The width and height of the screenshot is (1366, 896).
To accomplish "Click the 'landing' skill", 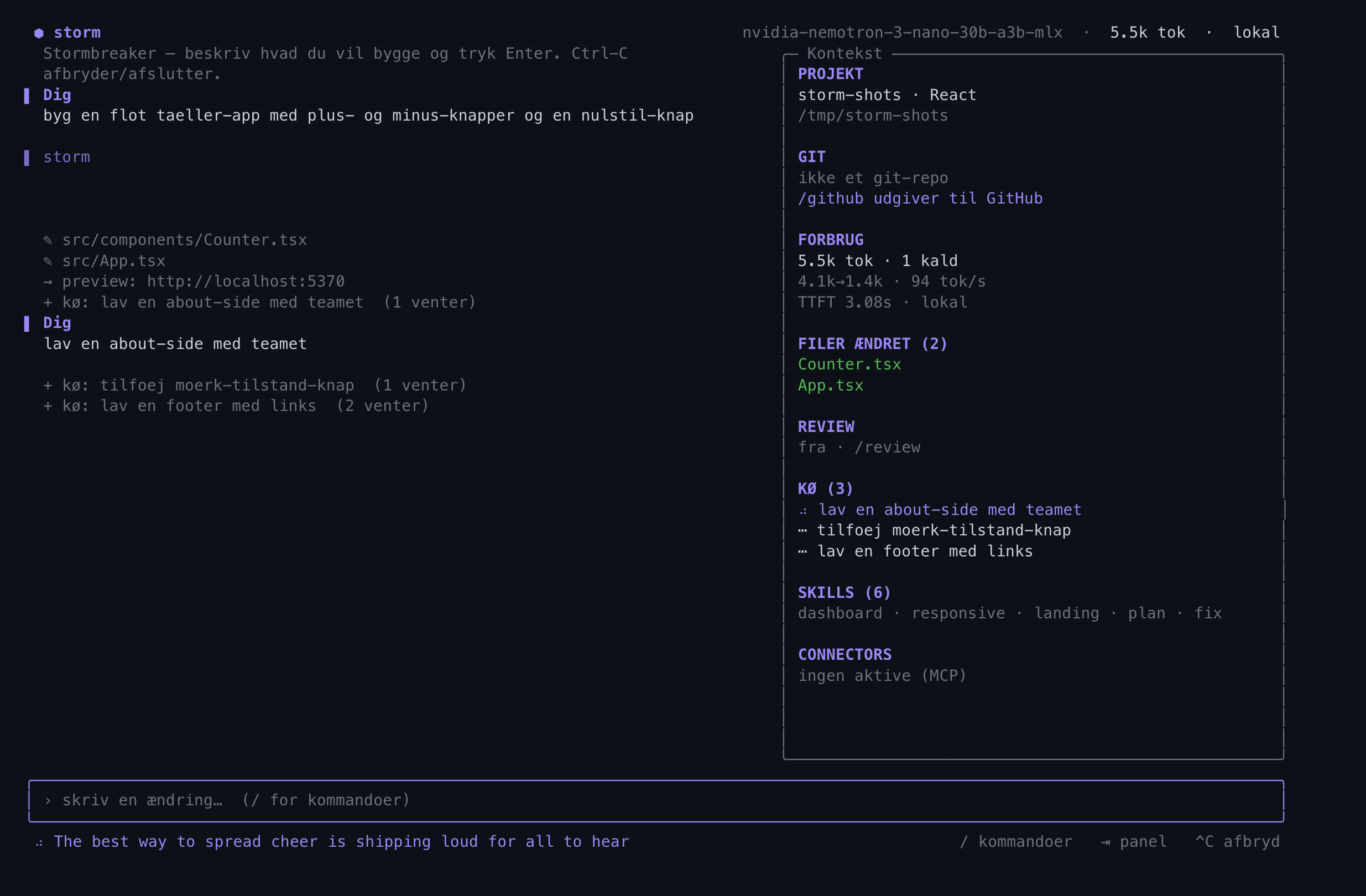I will click(1067, 613).
